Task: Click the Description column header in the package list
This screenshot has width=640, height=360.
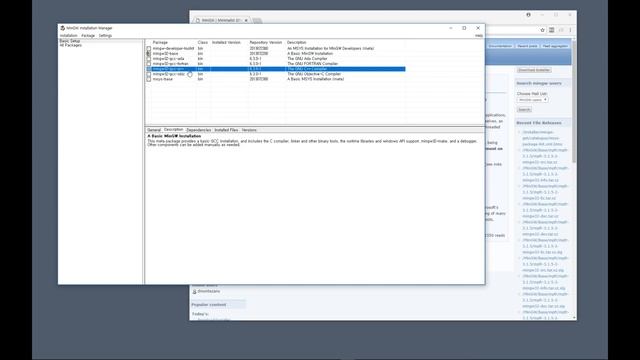Action: pos(297,42)
